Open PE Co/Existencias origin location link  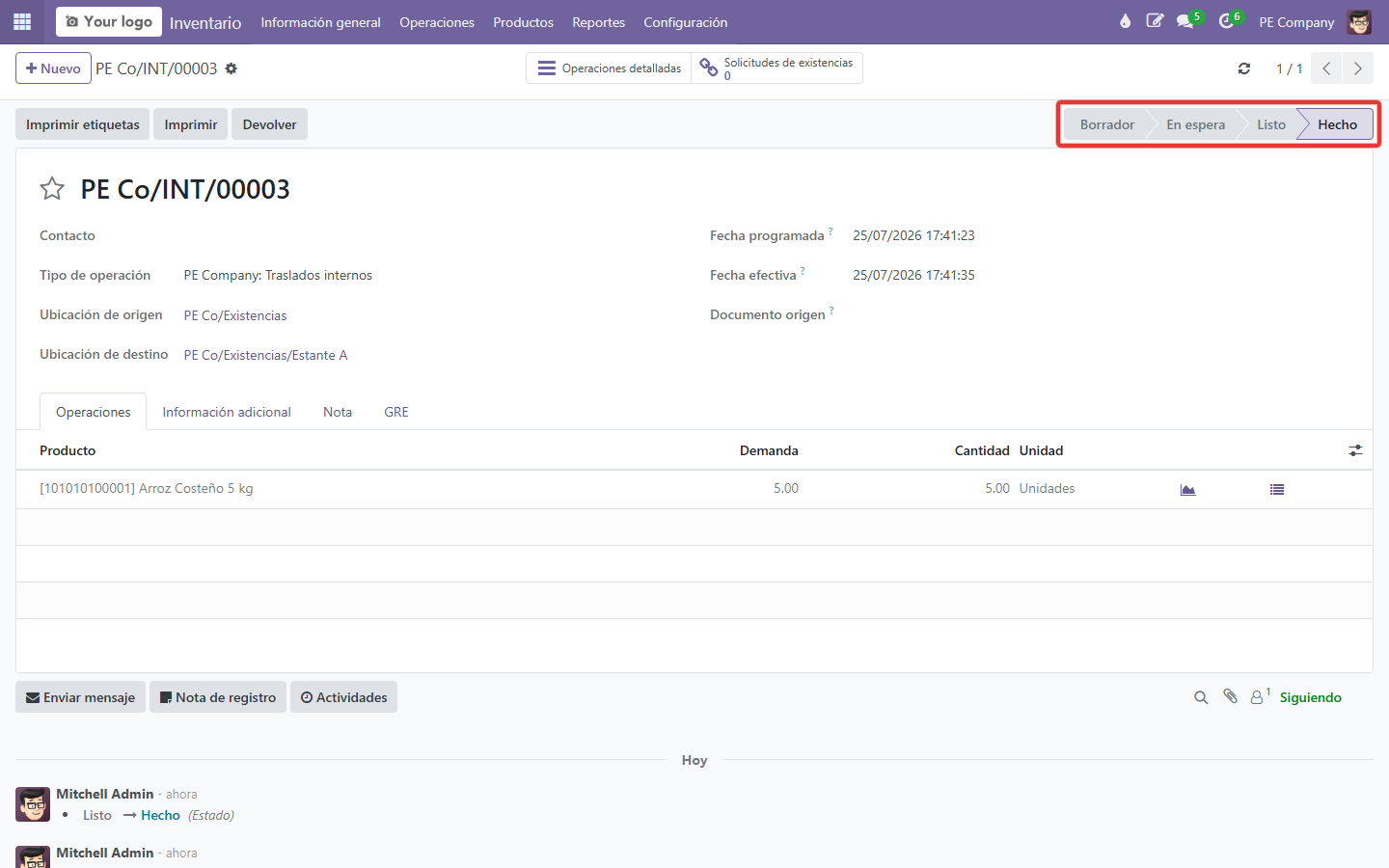[235, 315]
